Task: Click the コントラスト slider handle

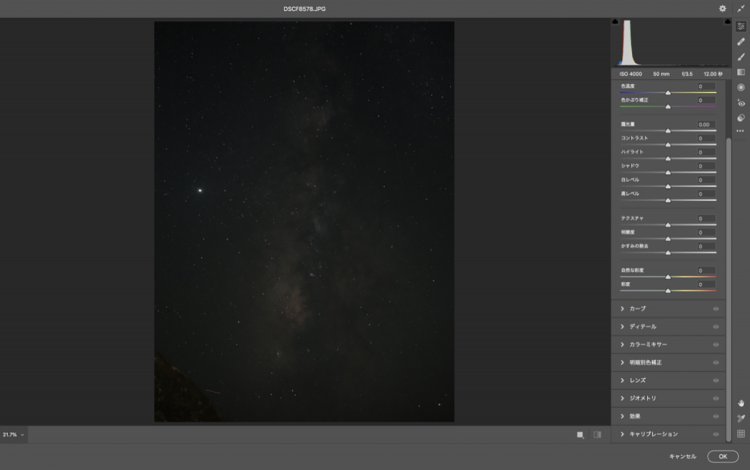Action: tap(668, 145)
